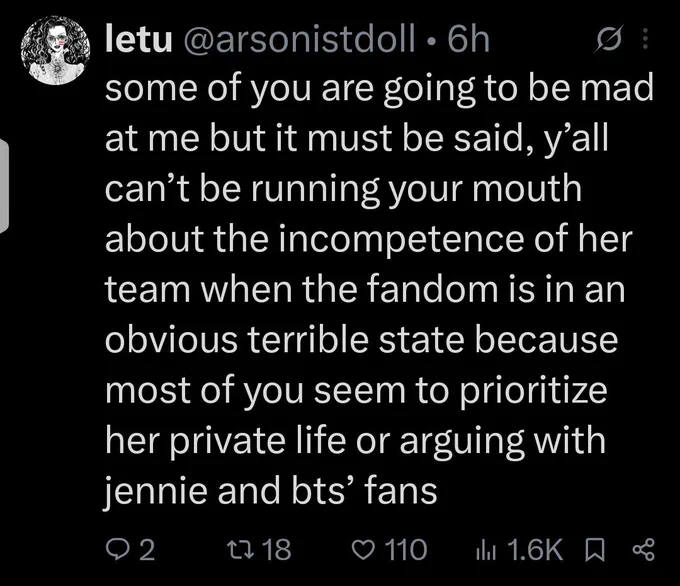This screenshot has height=586, width=680.
Task: Tap the share icon
Action: [644, 550]
